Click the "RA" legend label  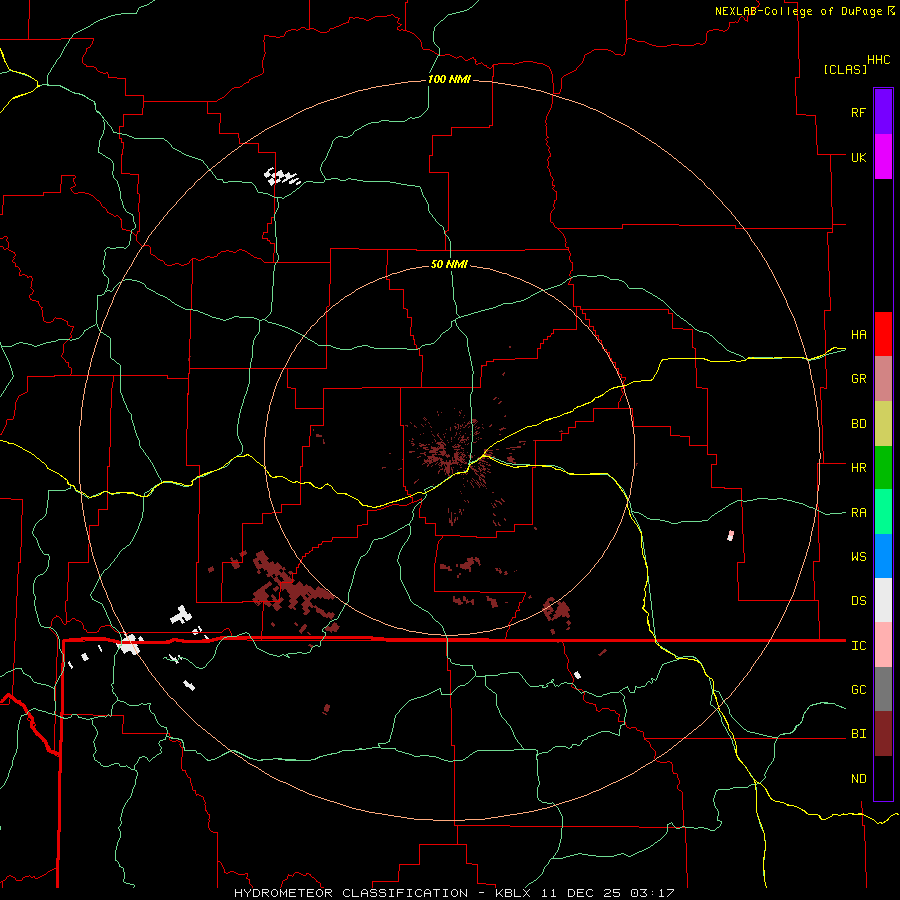tap(859, 513)
